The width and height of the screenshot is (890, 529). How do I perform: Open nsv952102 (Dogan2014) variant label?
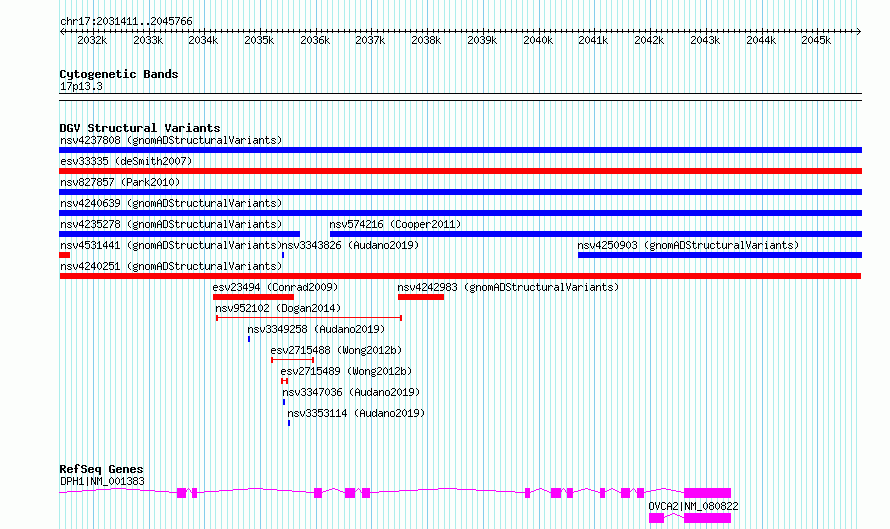tap(278, 308)
